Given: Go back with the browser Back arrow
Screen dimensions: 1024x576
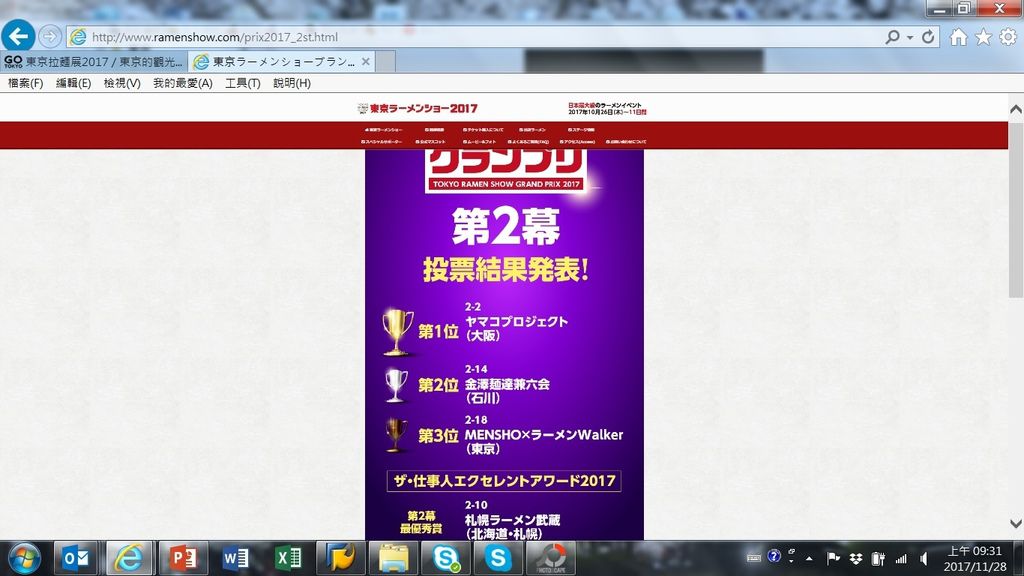Looking at the screenshot, I should tap(18, 35).
